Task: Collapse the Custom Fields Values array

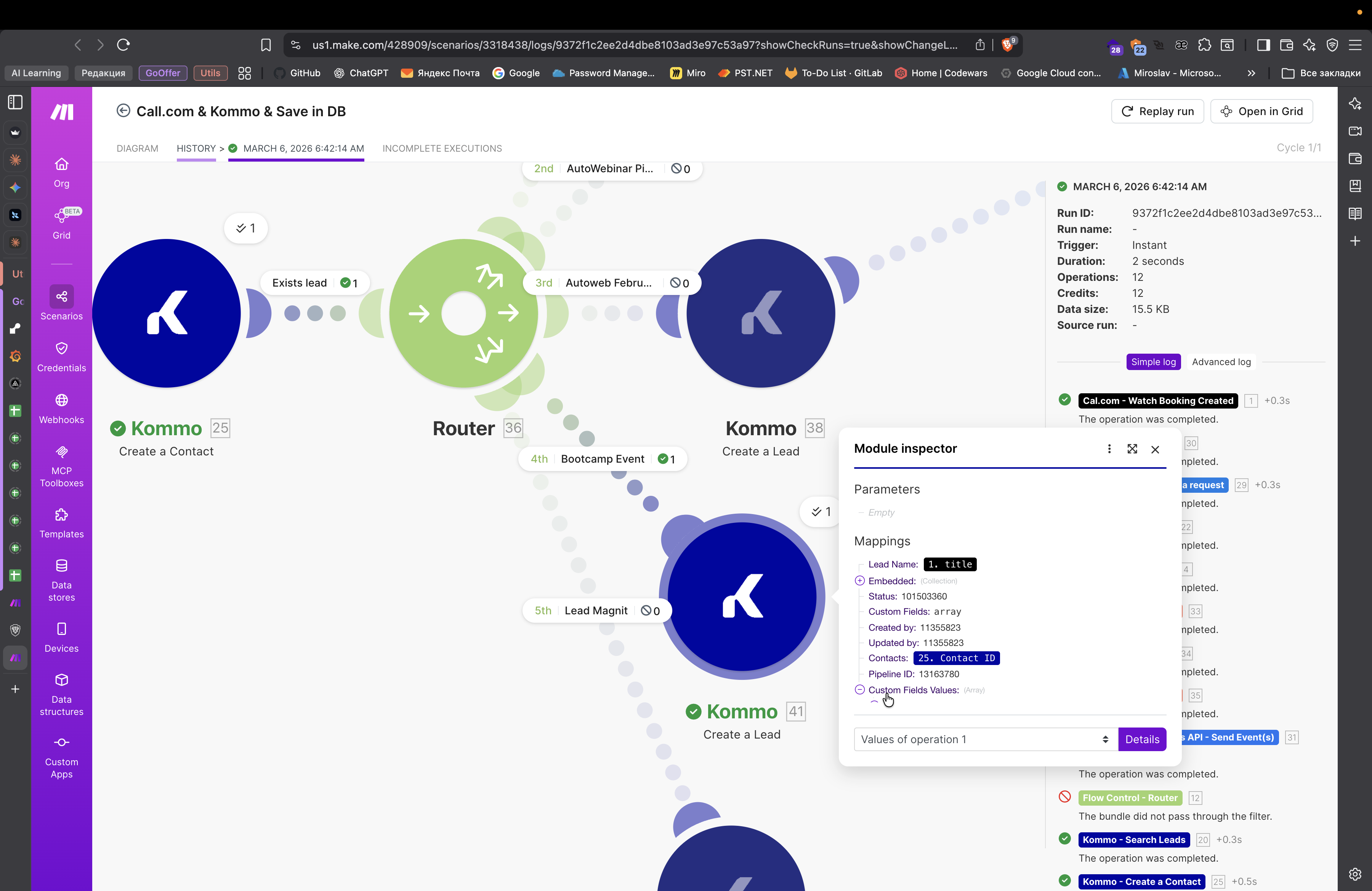Action: click(x=859, y=690)
